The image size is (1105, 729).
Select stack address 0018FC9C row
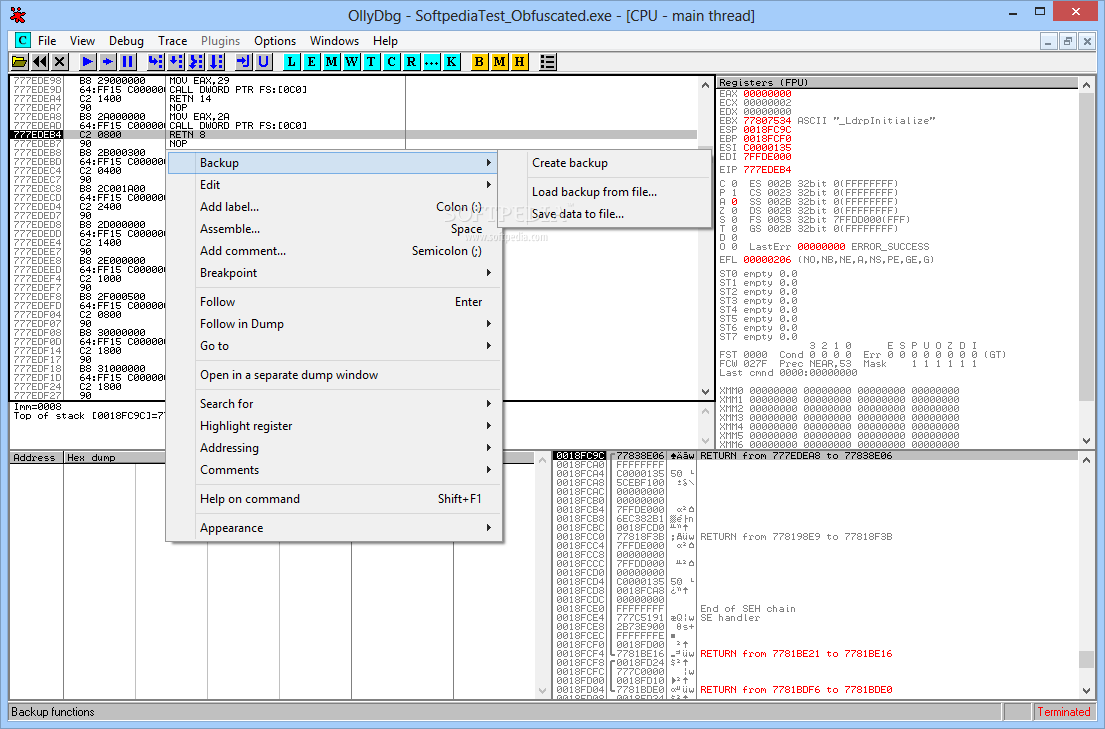pyautogui.click(x=580, y=456)
